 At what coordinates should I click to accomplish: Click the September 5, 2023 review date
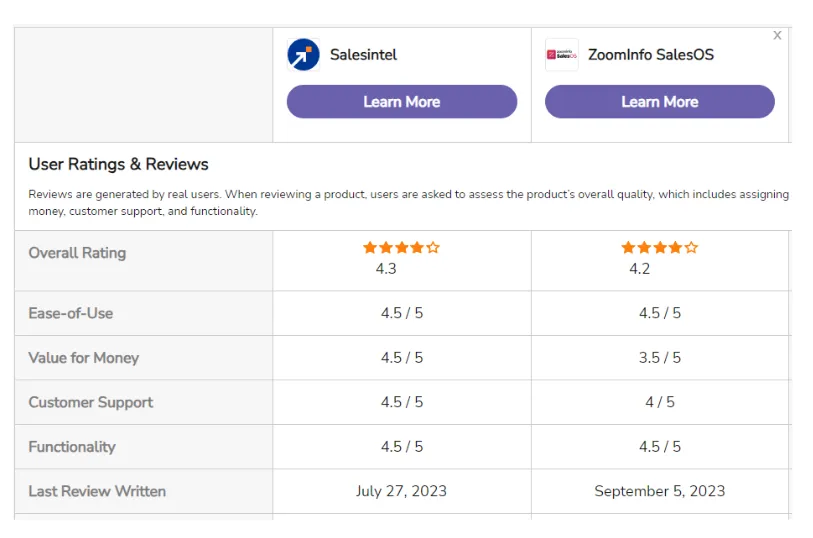coord(660,491)
